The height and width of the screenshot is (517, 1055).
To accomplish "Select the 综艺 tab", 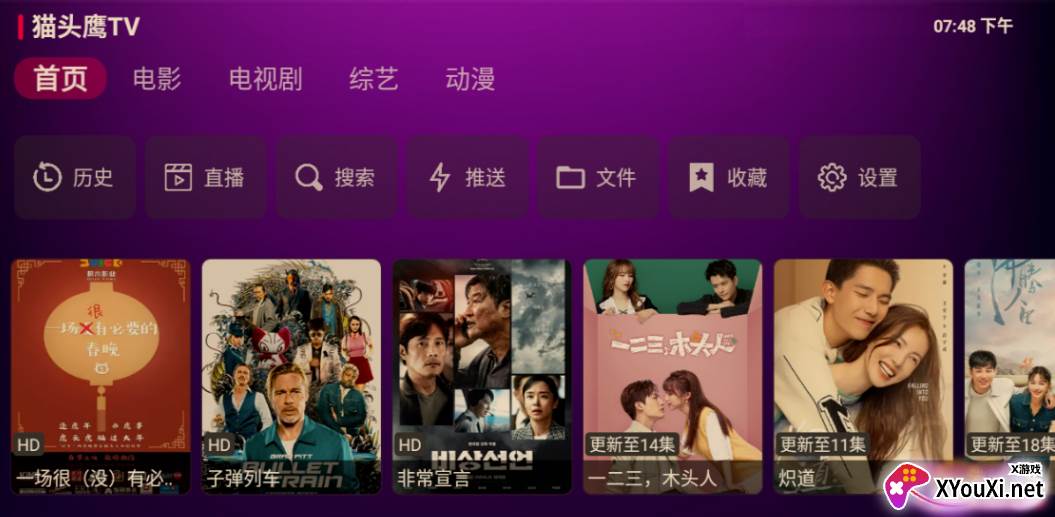I will [x=374, y=79].
